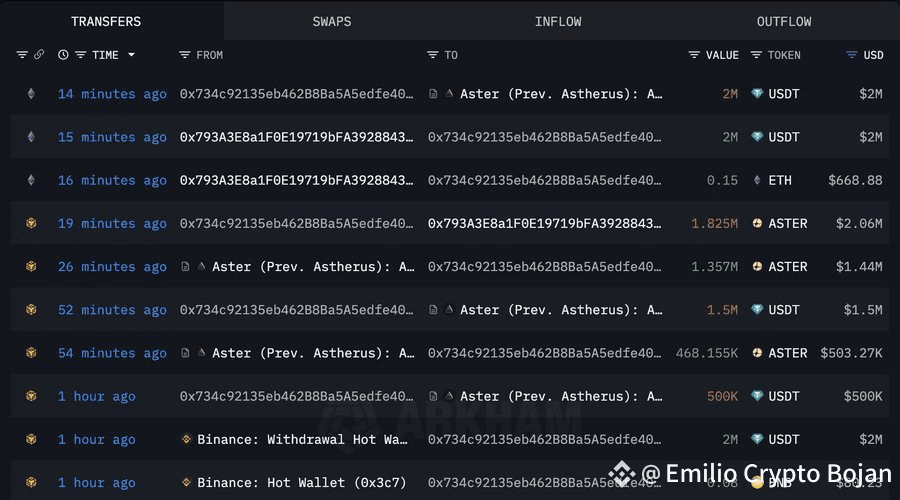The height and width of the screenshot is (500, 900).
Task: Expand the TIME sort dropdown arrow
Action: pos(131,55)
